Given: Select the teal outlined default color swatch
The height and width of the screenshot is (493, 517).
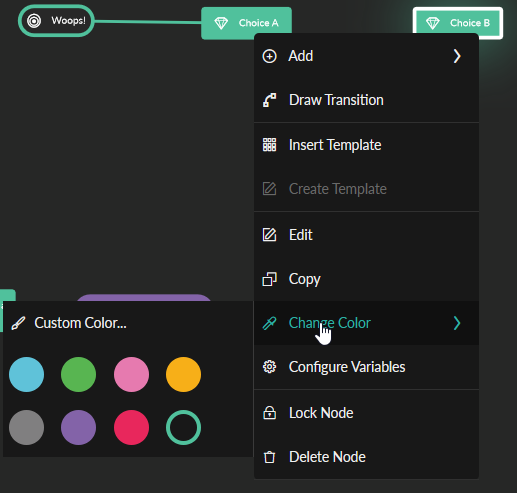Looking at the screenshot, I should pos(183,427).
